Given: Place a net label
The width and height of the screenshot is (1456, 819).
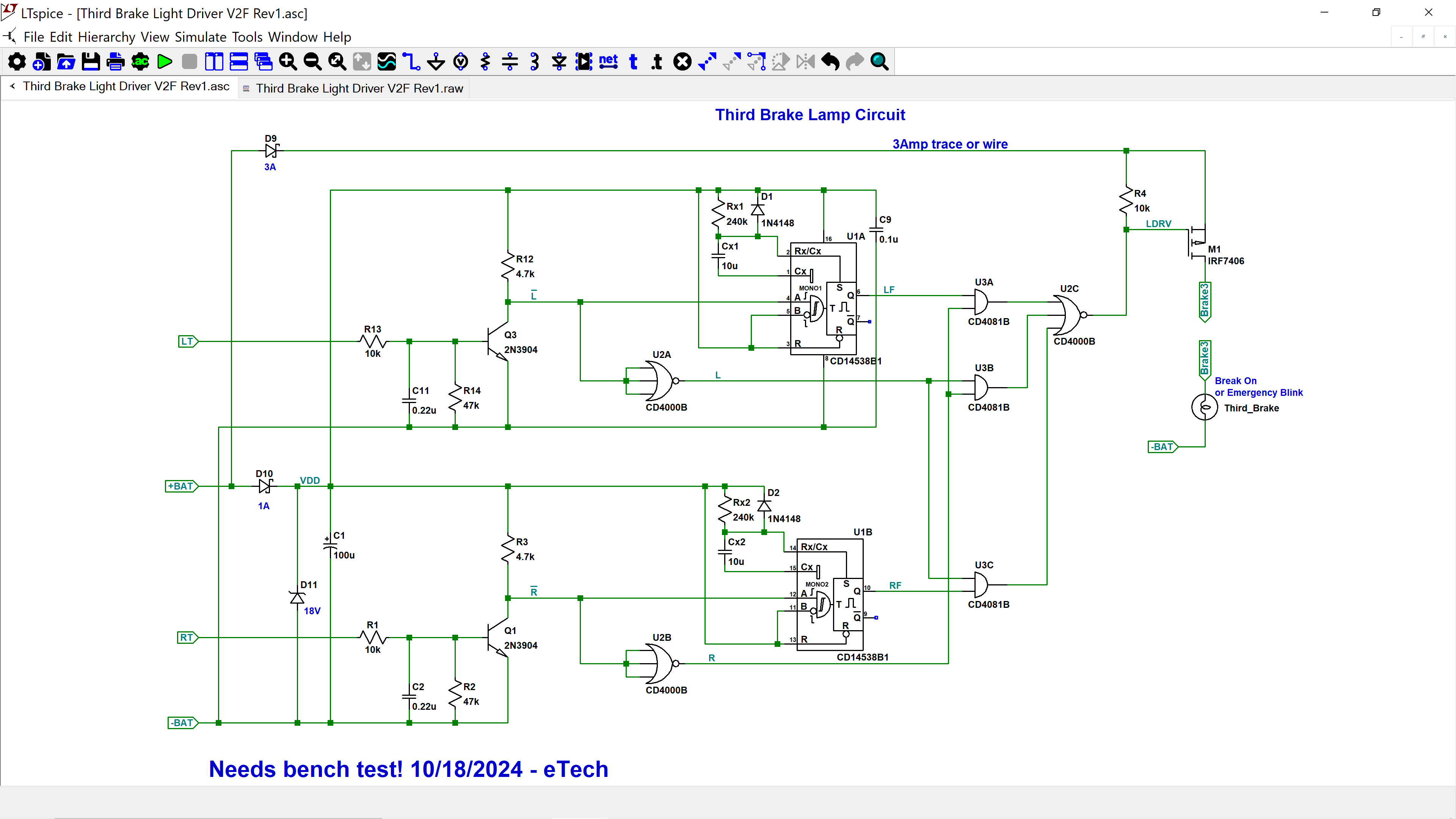Looking at the screenshot, I should point(609,61).
